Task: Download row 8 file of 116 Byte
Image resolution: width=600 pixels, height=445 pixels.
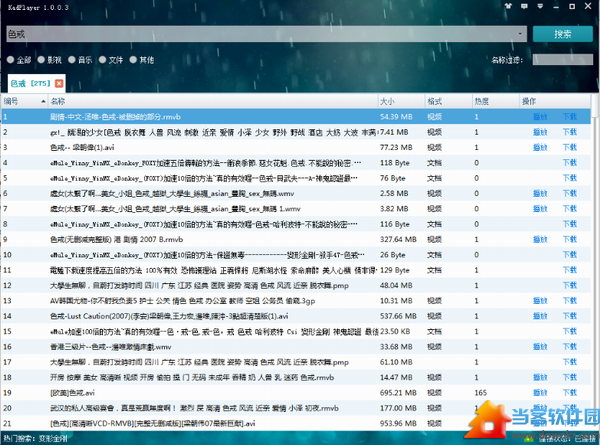Action: pos(570,224)
